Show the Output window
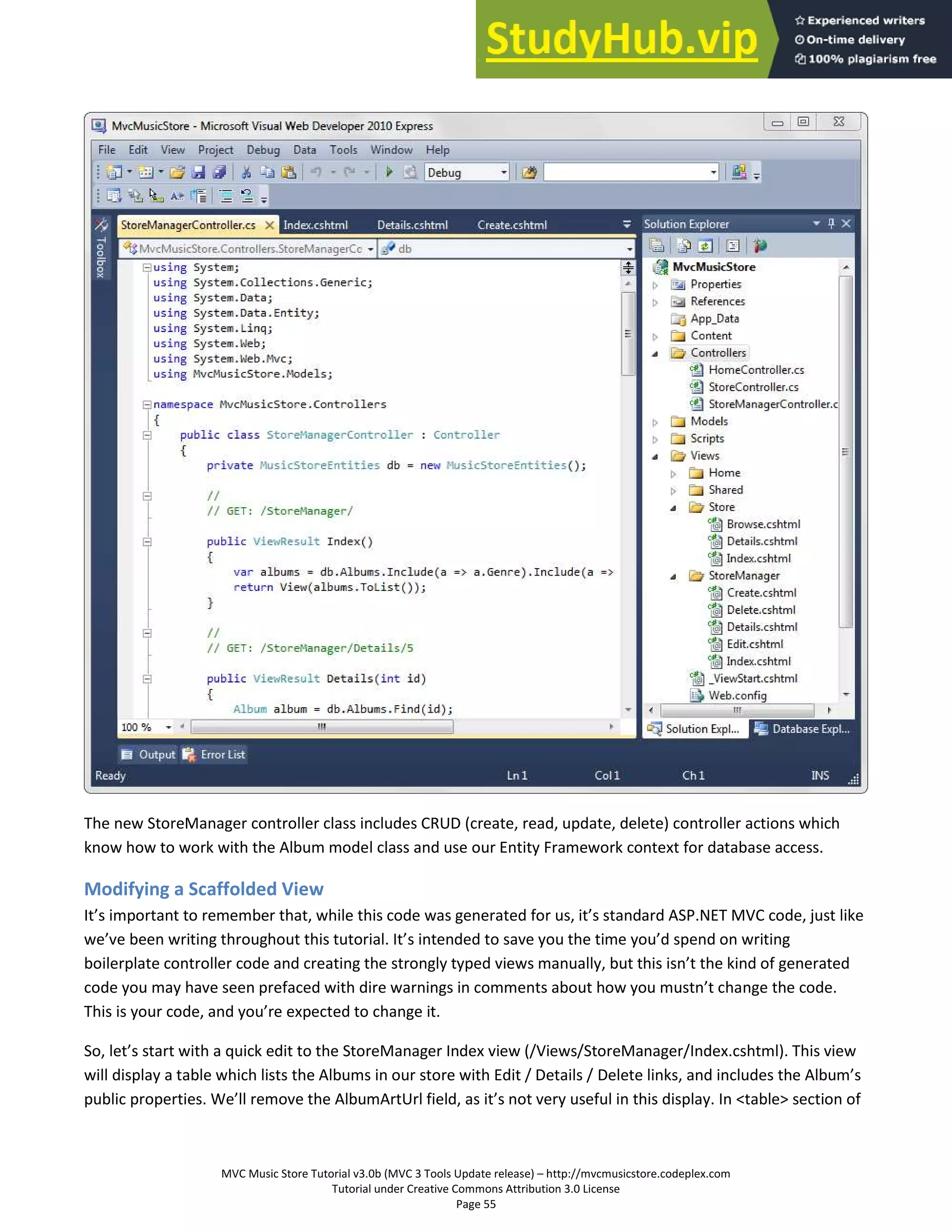Viewport: 952px width, 1232px height. tap(149, 755)
